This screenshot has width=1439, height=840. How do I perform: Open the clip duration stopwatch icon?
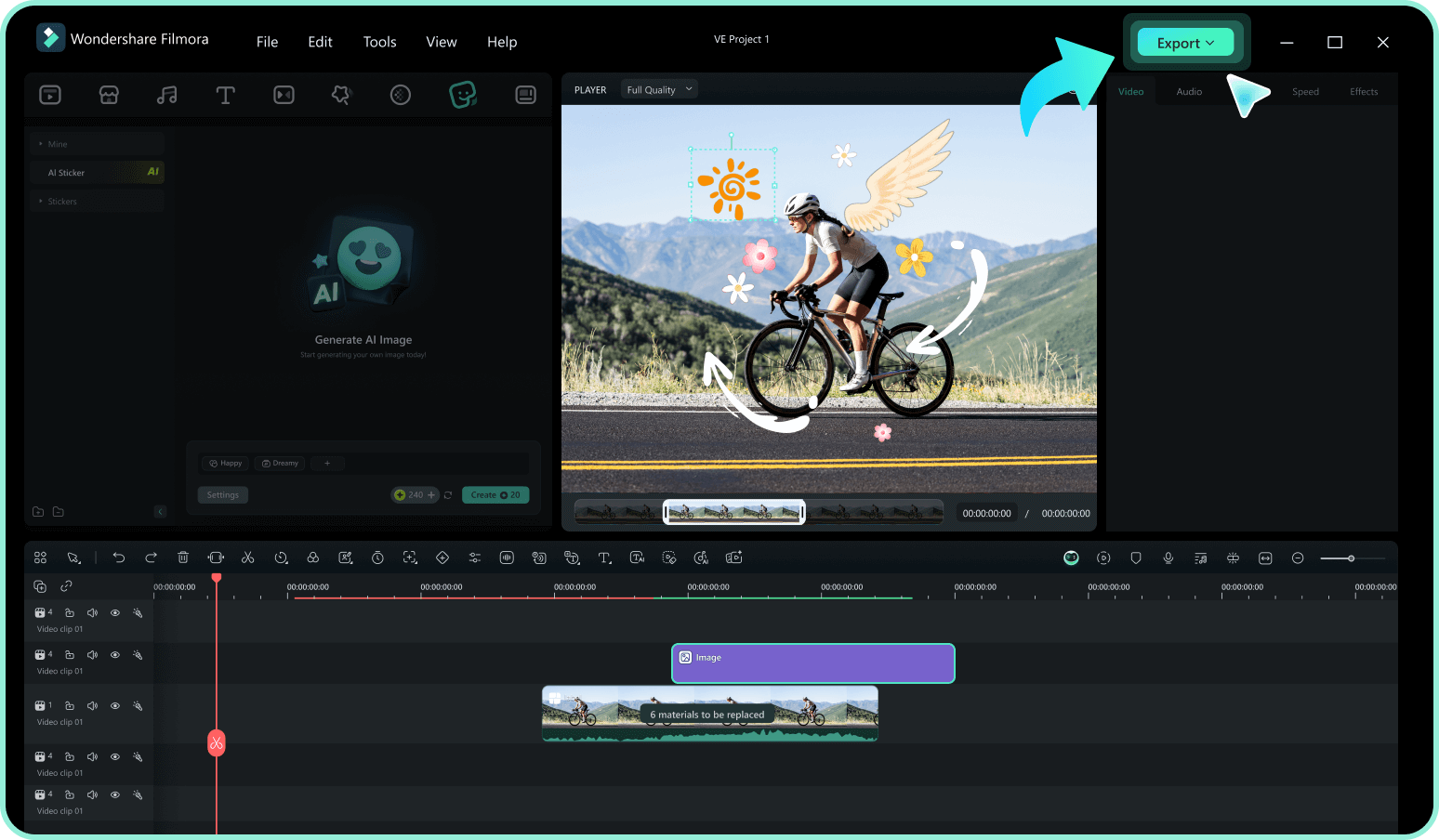click(377, 558)
